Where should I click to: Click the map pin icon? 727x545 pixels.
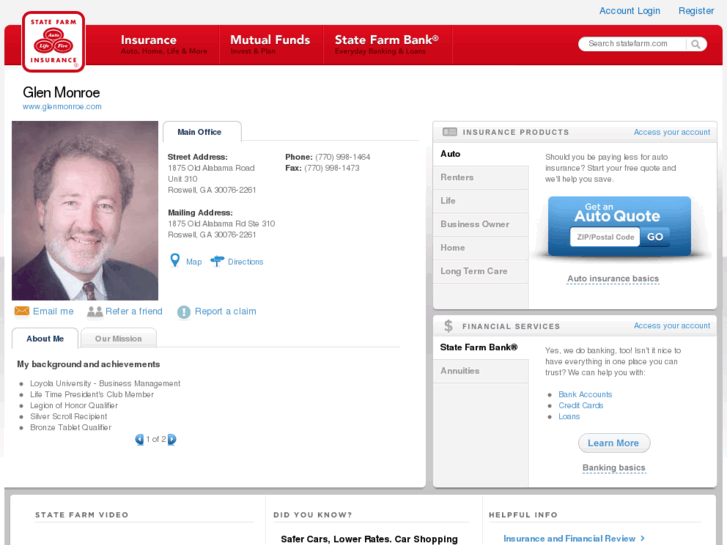pyautogui.click(x=175, y=260)
